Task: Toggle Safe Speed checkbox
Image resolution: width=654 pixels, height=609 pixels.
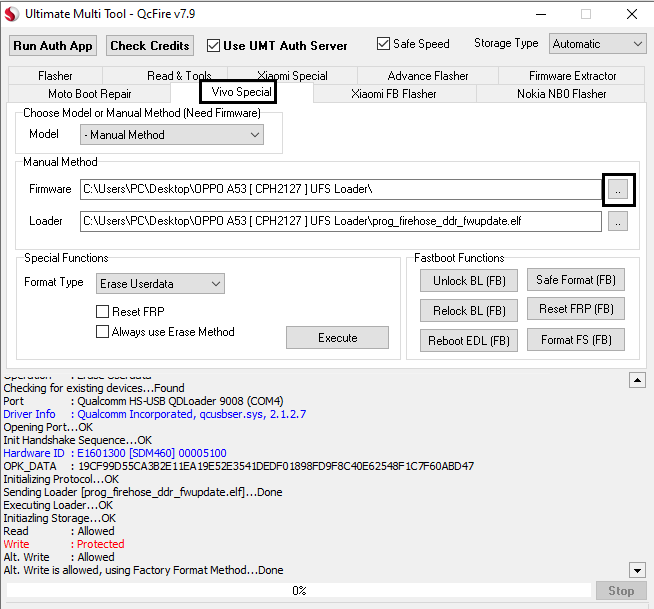Action: pyautogui.click(x=383, y=43)
